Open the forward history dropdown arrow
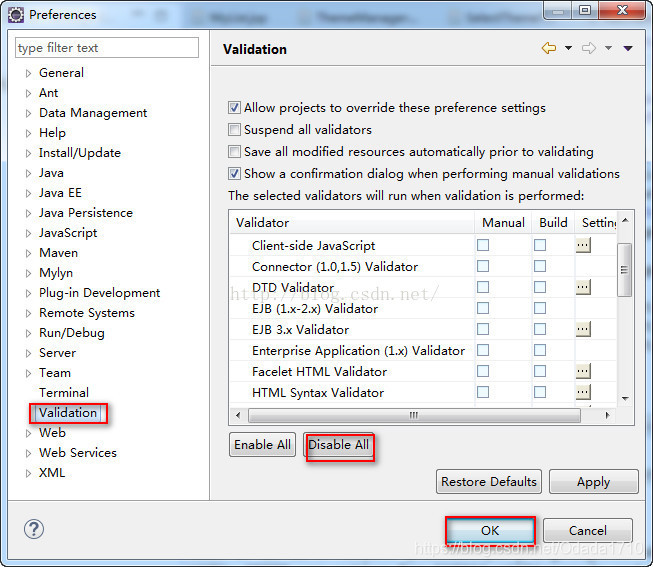The image size is (653, 567). pos(608,48)
